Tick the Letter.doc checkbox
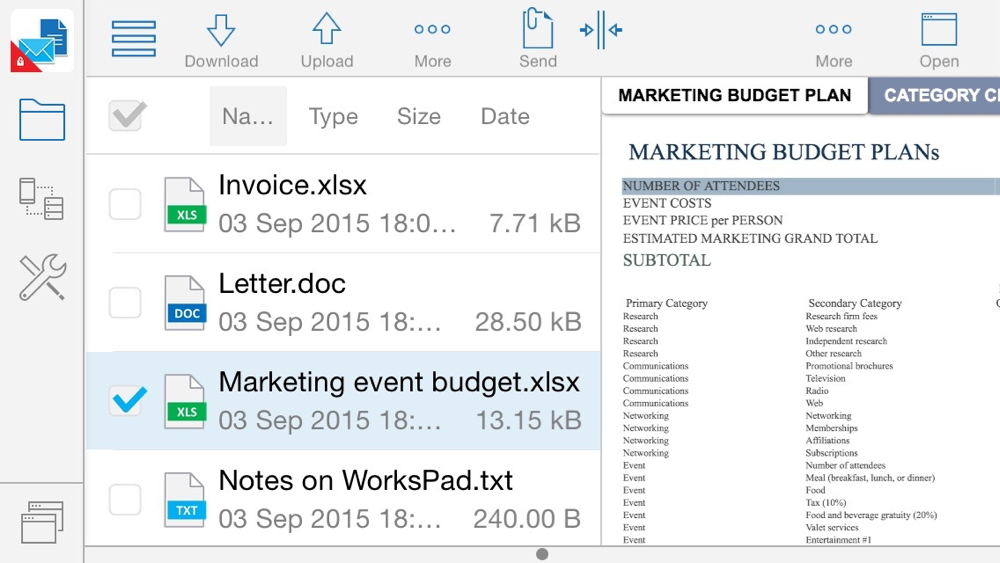Viewport: 1000px width, 563px height. [125, 302]
